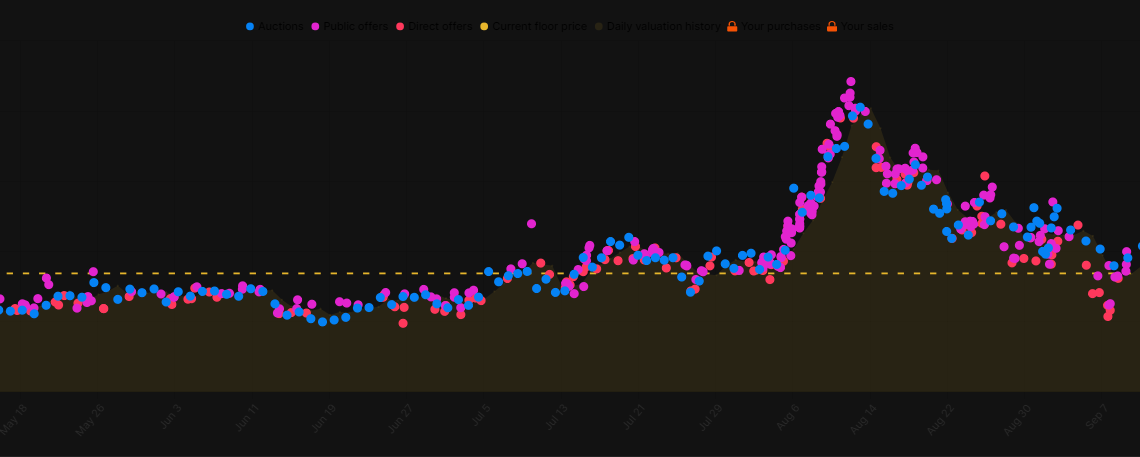The width and height of the screenshot is (1140, 457).
Task: Click the Aug 14 date label on the axis
Action: coord(863,418)
